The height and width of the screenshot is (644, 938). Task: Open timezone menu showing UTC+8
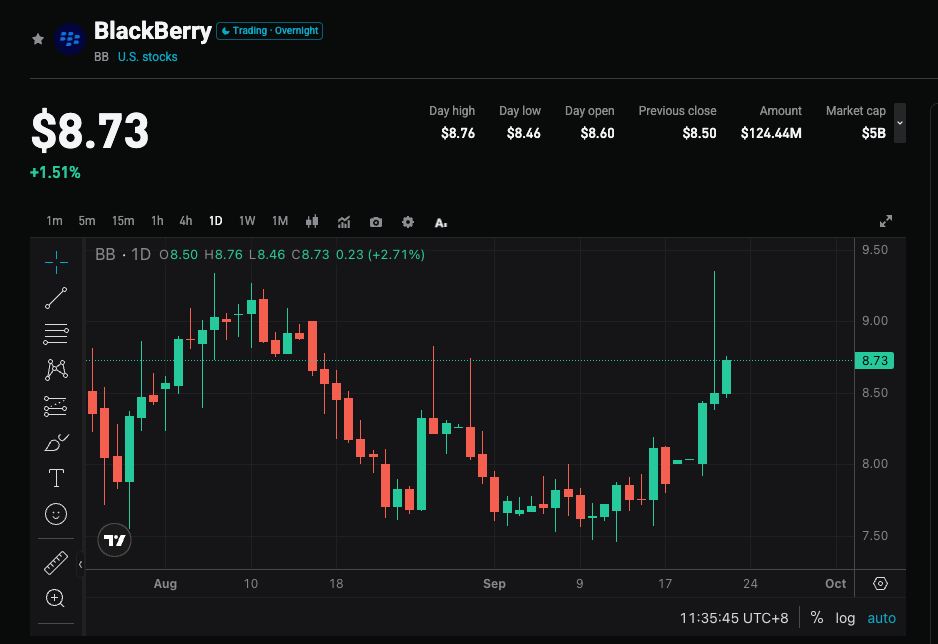pos(734,618)
